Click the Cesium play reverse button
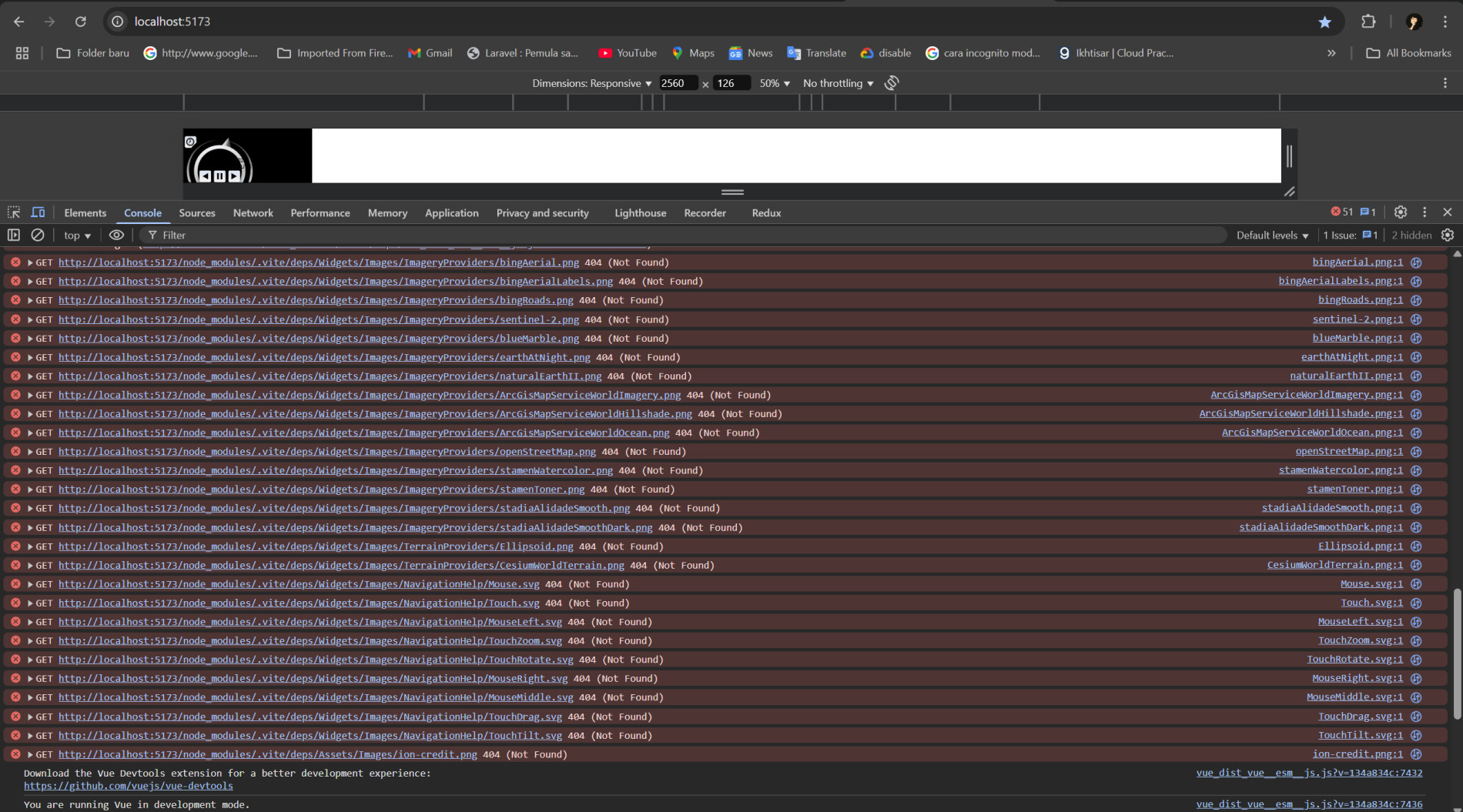 point(205,176)
